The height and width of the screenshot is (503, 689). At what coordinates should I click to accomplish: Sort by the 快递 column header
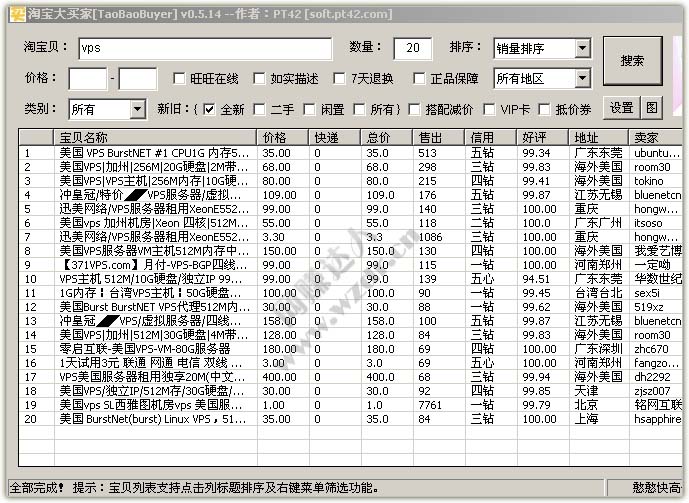[335, 138]
